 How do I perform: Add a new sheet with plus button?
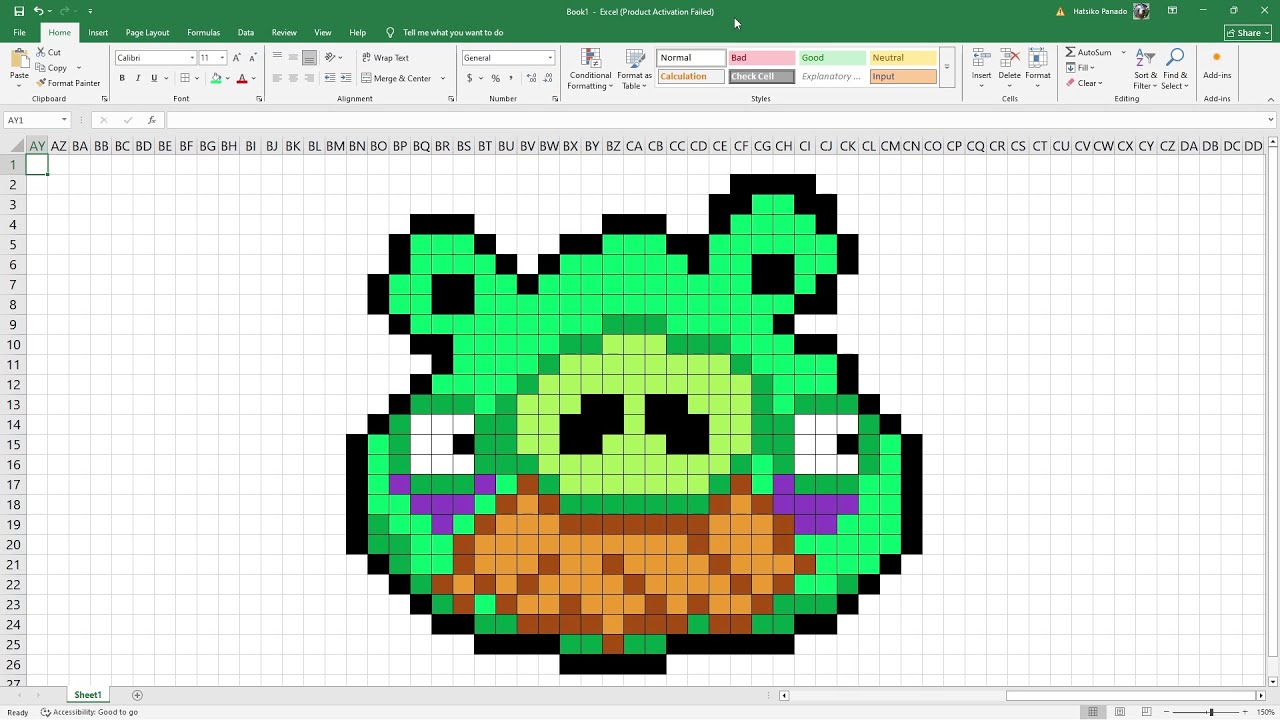pyautogui.click(x=137, y=695)
